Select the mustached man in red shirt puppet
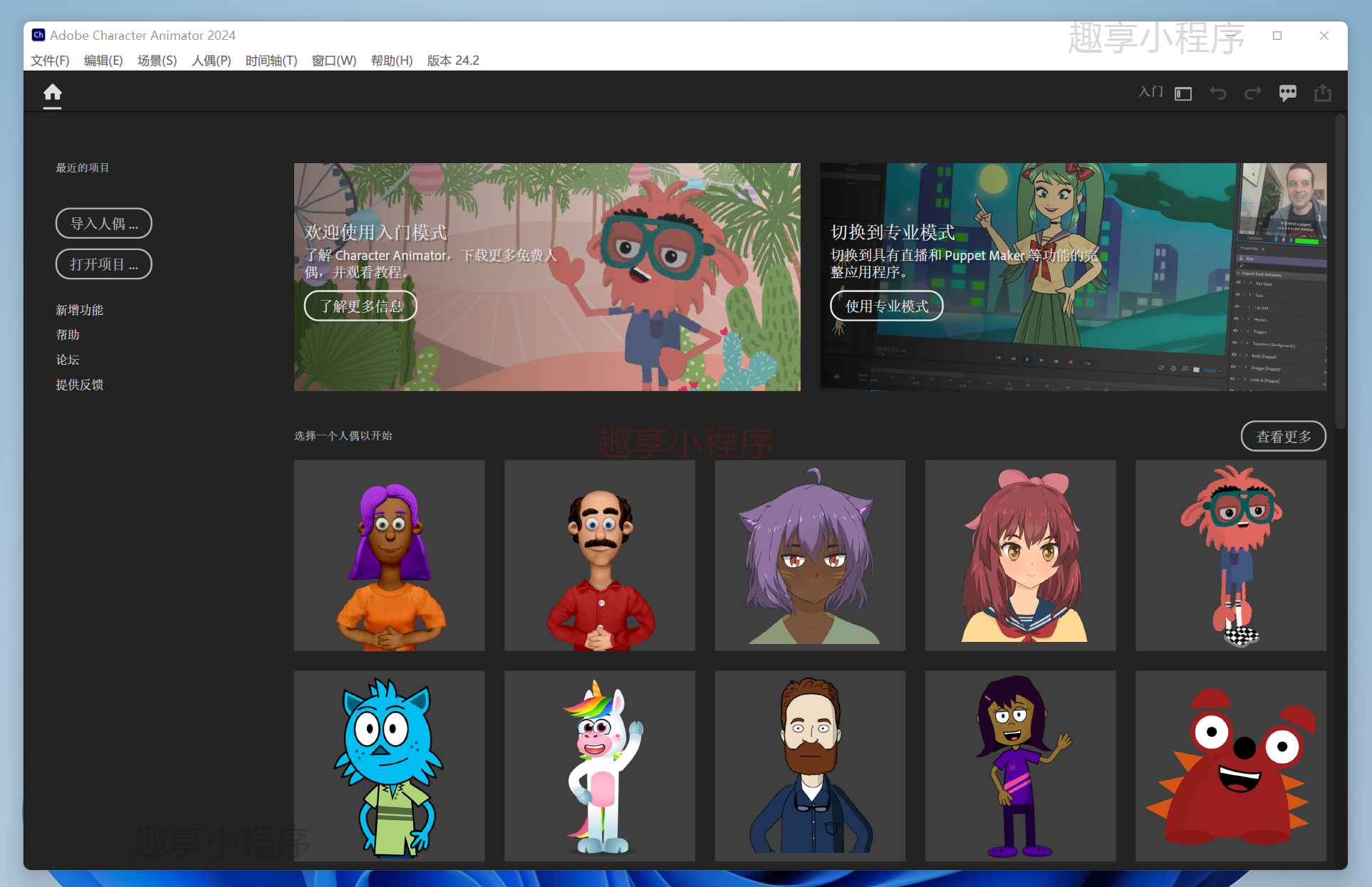 point(600,556)
